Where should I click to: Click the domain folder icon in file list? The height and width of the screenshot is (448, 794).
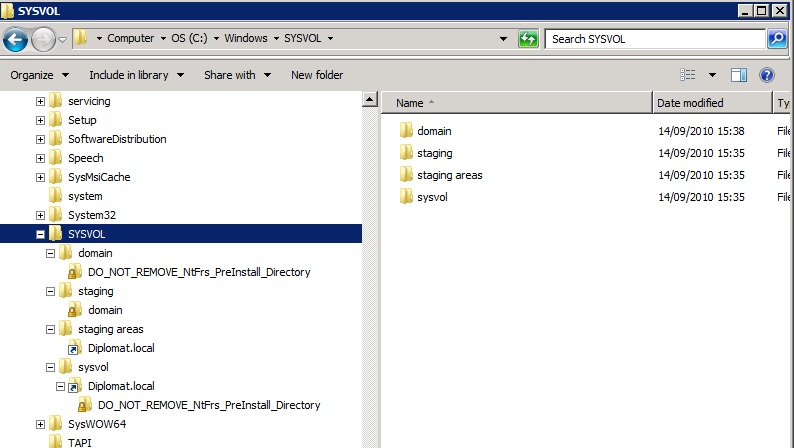click(406, 131)
